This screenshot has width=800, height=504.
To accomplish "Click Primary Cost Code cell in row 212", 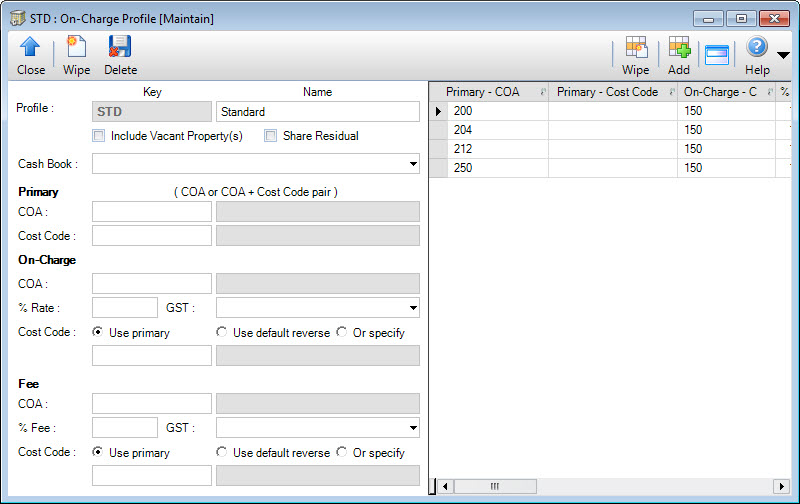I will (x=613, y=149).
